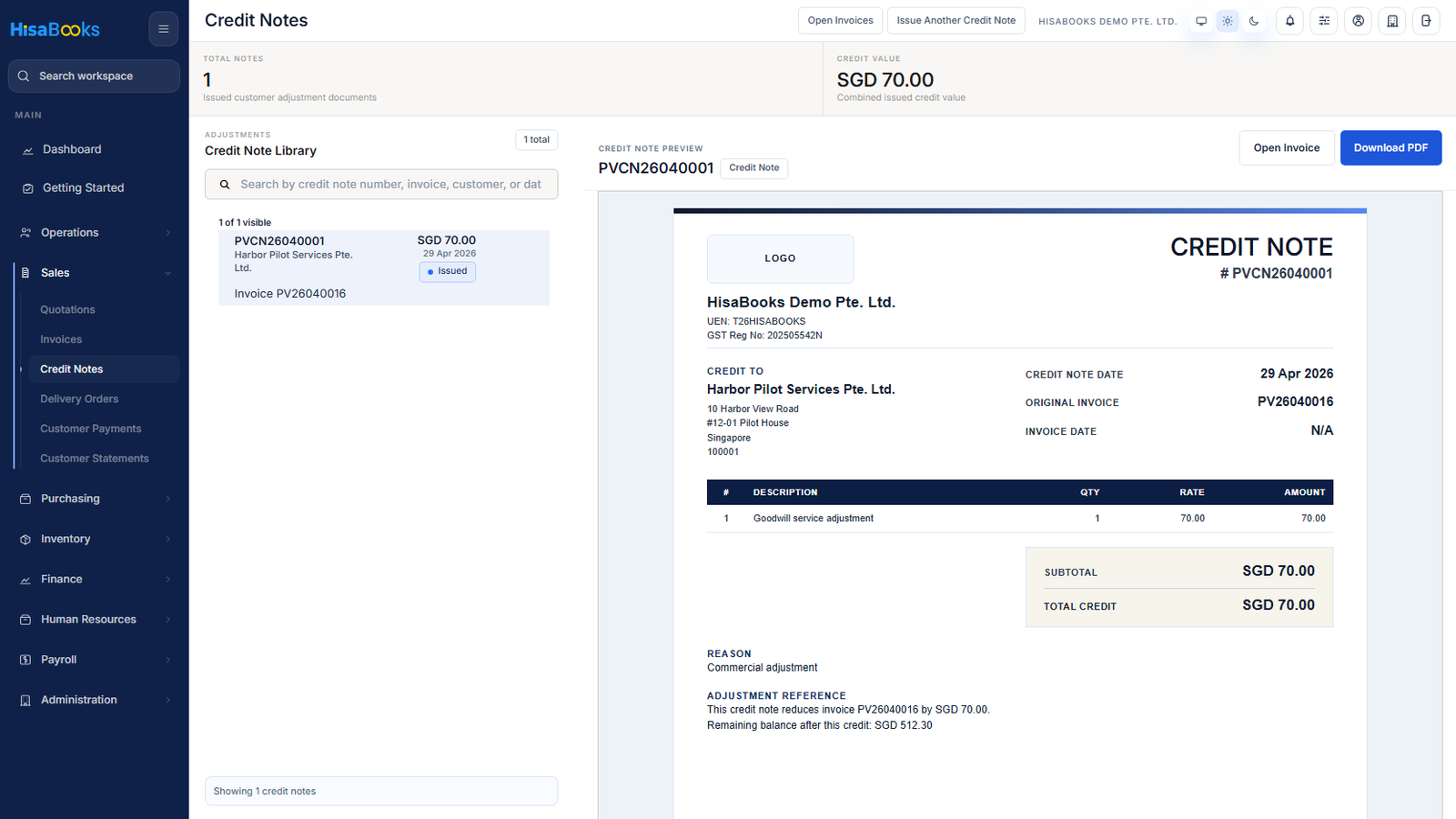Click the Remaining balance SGD 512.30 line
Viewport: 1456px width, 819px height.
[820, 725]
